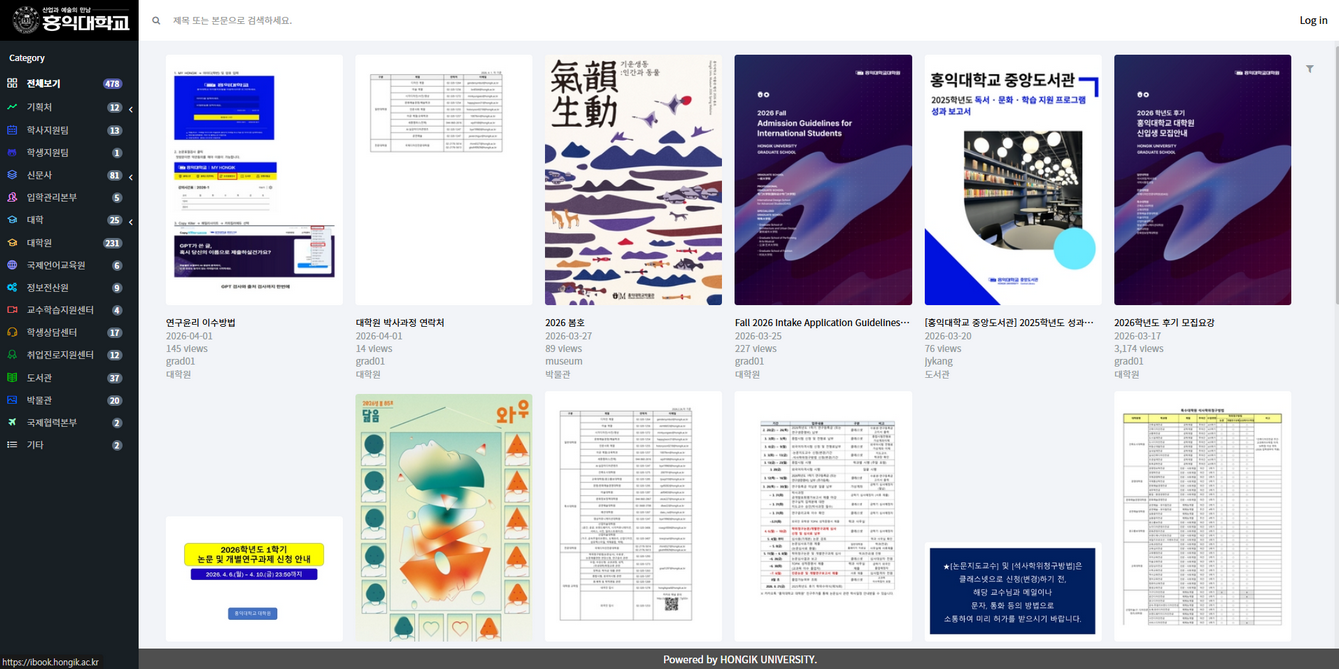Click the 대학원 count badge 231
Viewport: 1339px width, 669px height.
[x=112, y=243]
